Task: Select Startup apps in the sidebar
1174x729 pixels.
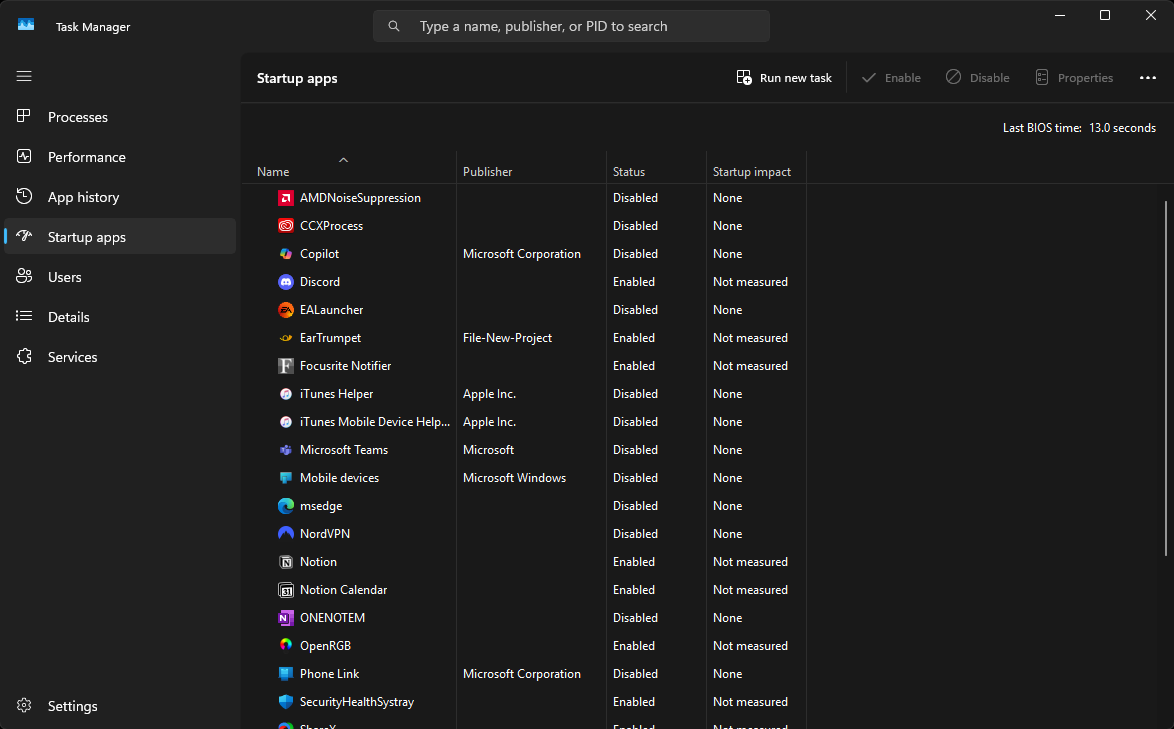Action: [120, 237]
